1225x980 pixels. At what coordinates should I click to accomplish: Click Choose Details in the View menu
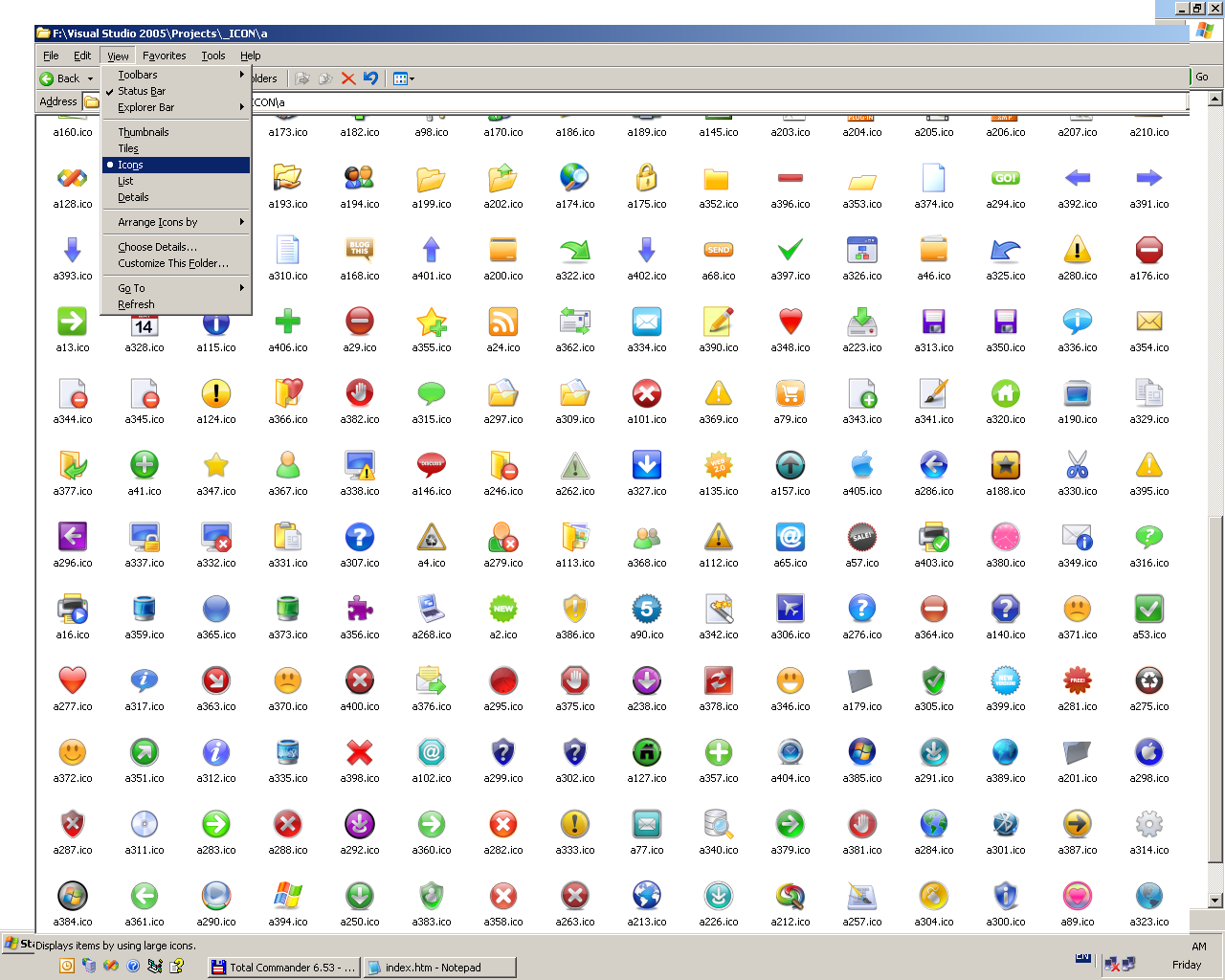coord(176,247)
